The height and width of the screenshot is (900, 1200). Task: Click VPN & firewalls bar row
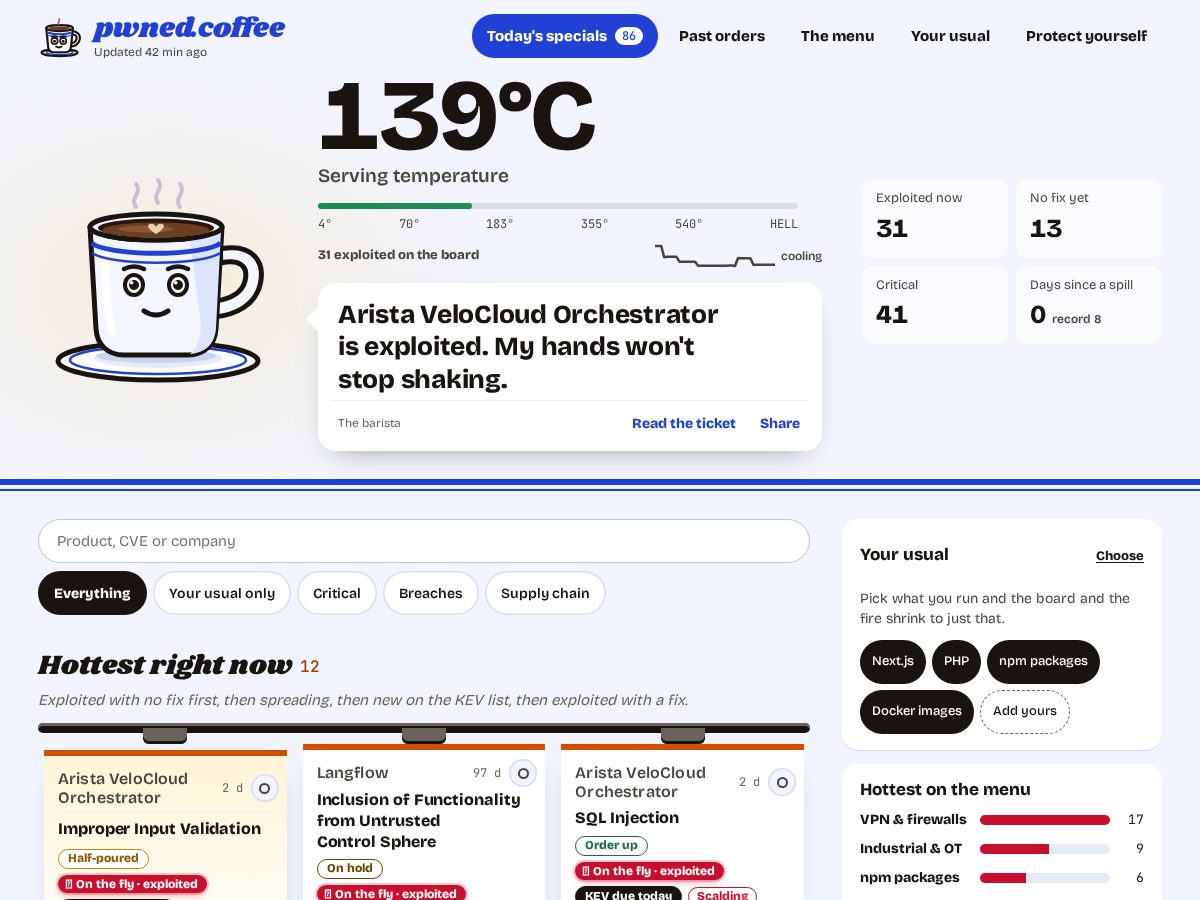click(x=1002, y=820)
